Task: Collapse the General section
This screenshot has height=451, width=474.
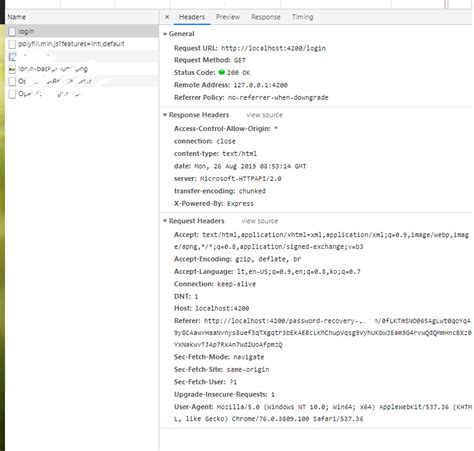Action: [165, 34]
